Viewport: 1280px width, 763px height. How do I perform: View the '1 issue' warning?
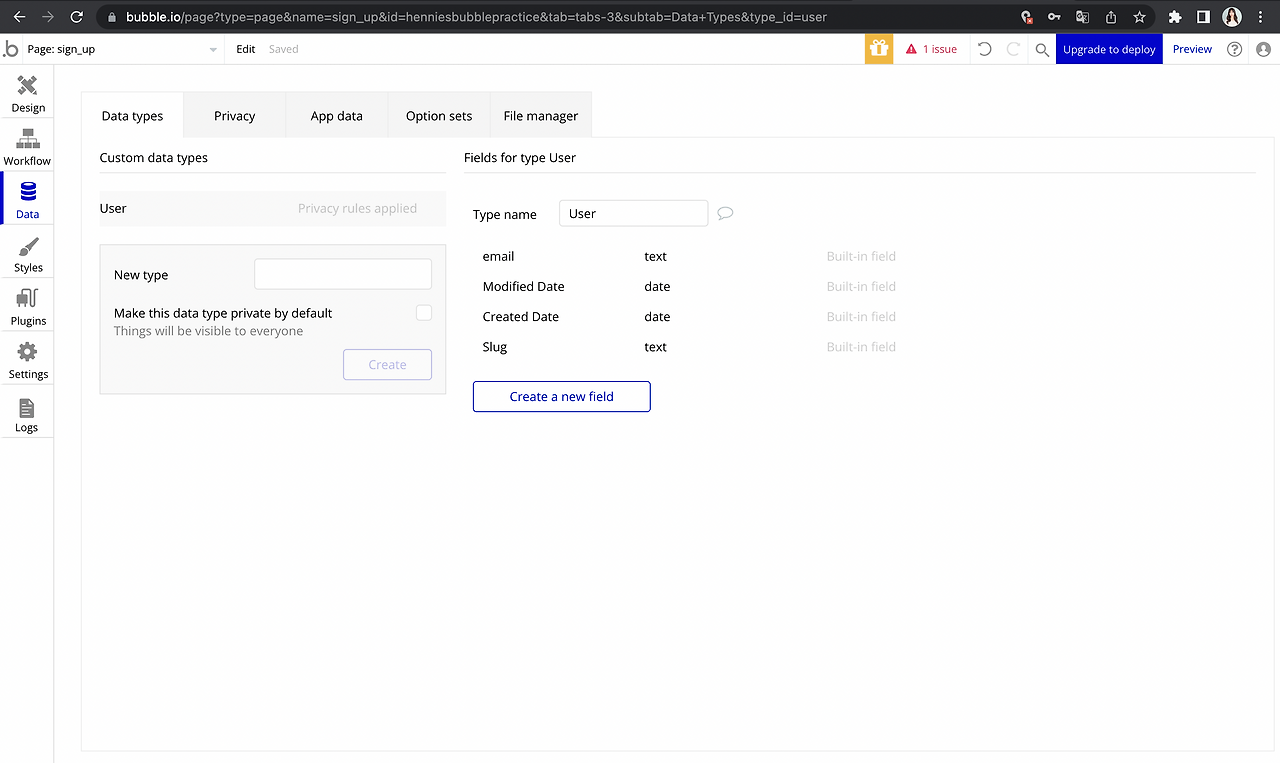pyautogui.click(x=931, y=49)
